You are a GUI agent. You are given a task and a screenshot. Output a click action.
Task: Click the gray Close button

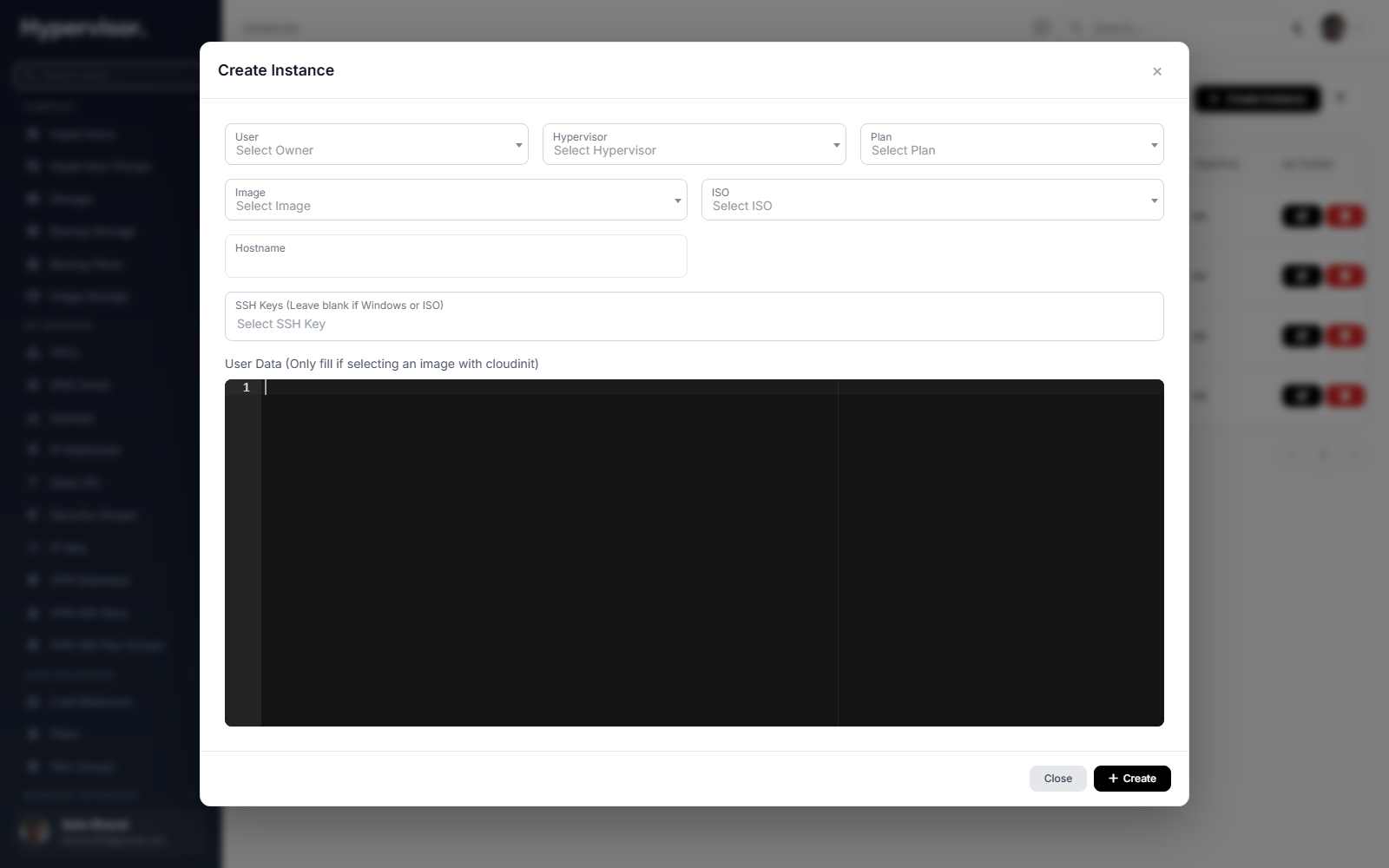pos(1057,779)
